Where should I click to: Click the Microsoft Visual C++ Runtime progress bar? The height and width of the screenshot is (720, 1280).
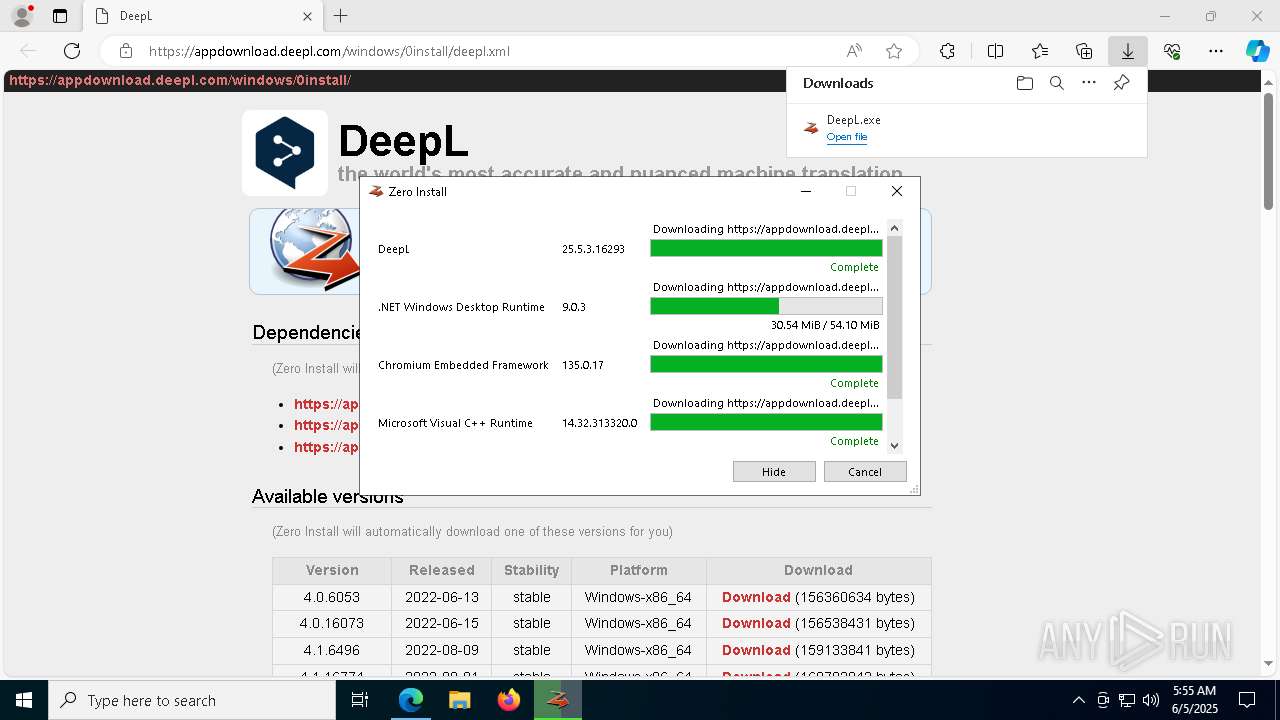766,422
